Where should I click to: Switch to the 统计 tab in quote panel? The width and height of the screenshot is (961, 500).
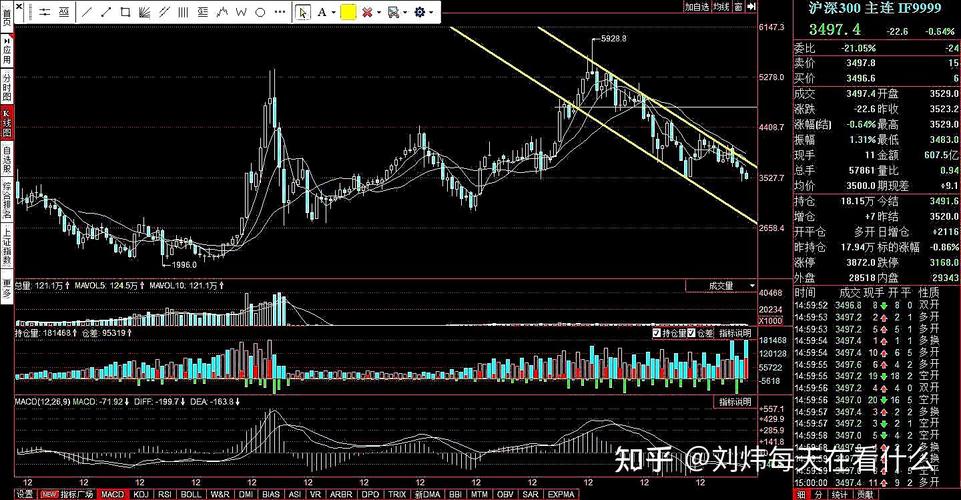(840, 494)
